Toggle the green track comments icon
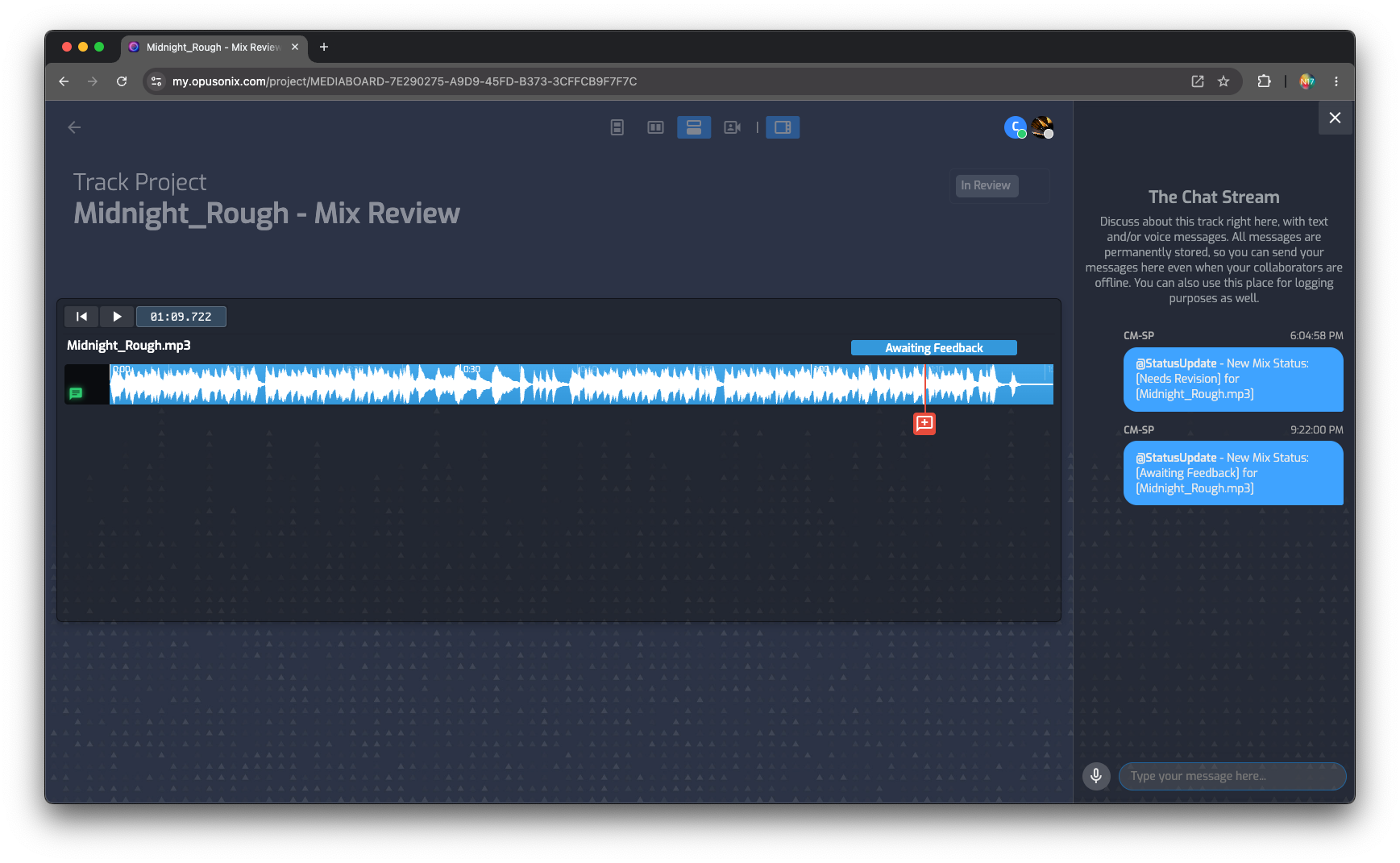This screenshot has width=1400, height=863. (x=76, y=393)
